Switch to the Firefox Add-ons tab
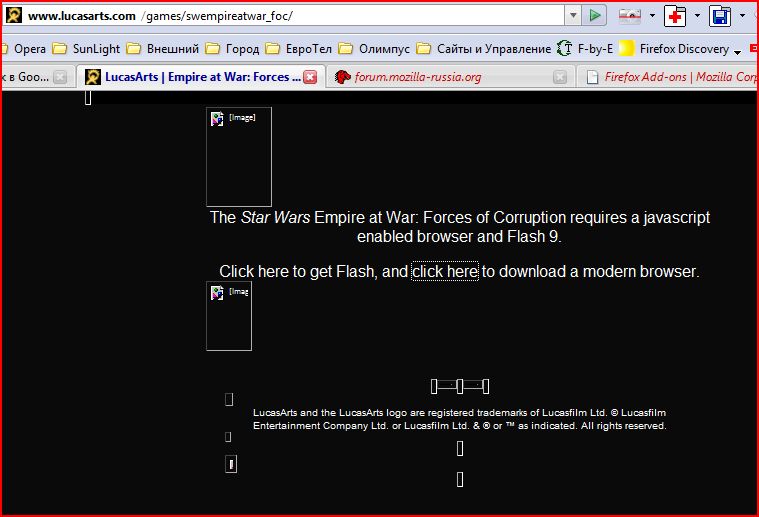 [666, 77]
